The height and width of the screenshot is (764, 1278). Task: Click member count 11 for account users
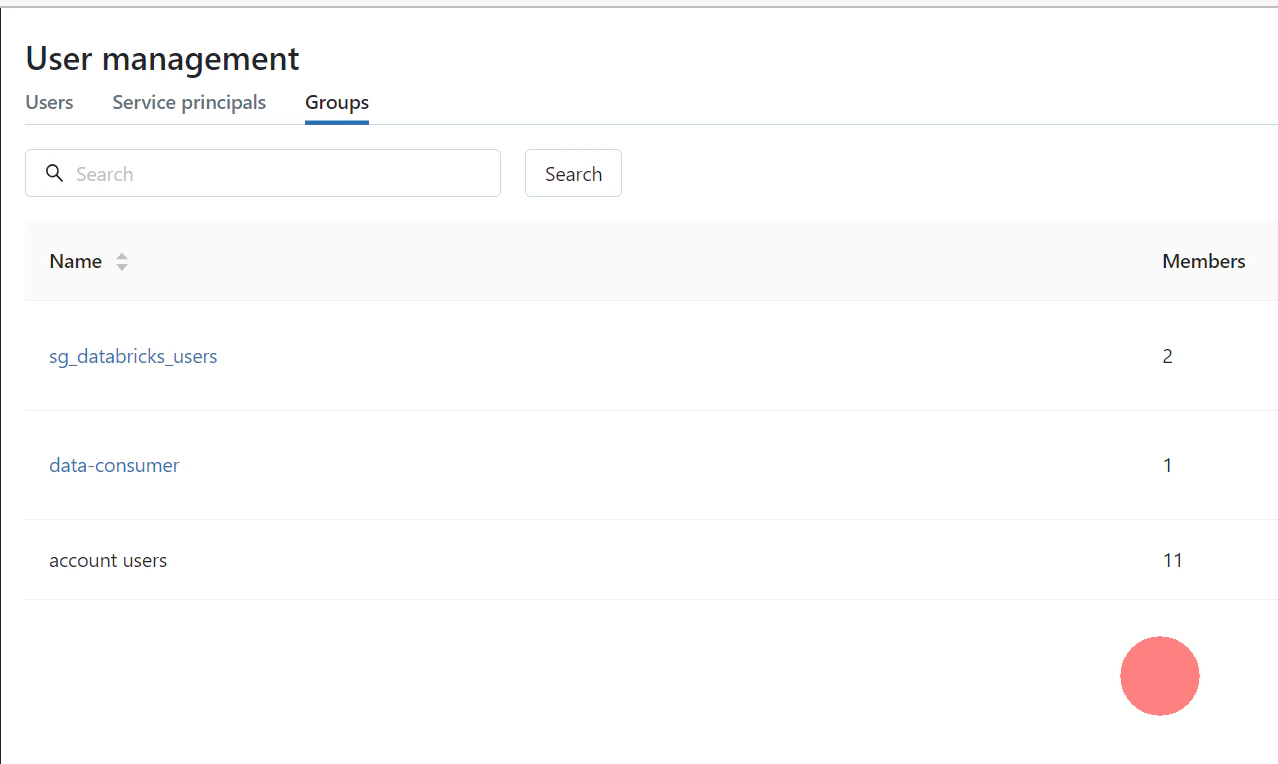1172,560
